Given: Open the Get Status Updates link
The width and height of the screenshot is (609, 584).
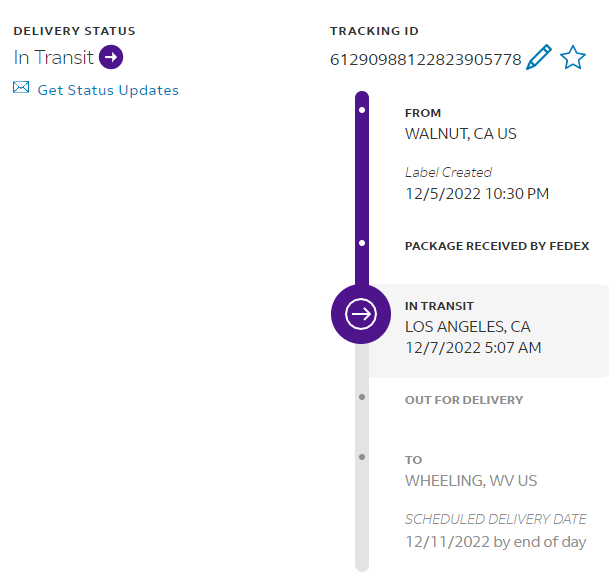Looking at the screenshot, I should click(108, 90).
